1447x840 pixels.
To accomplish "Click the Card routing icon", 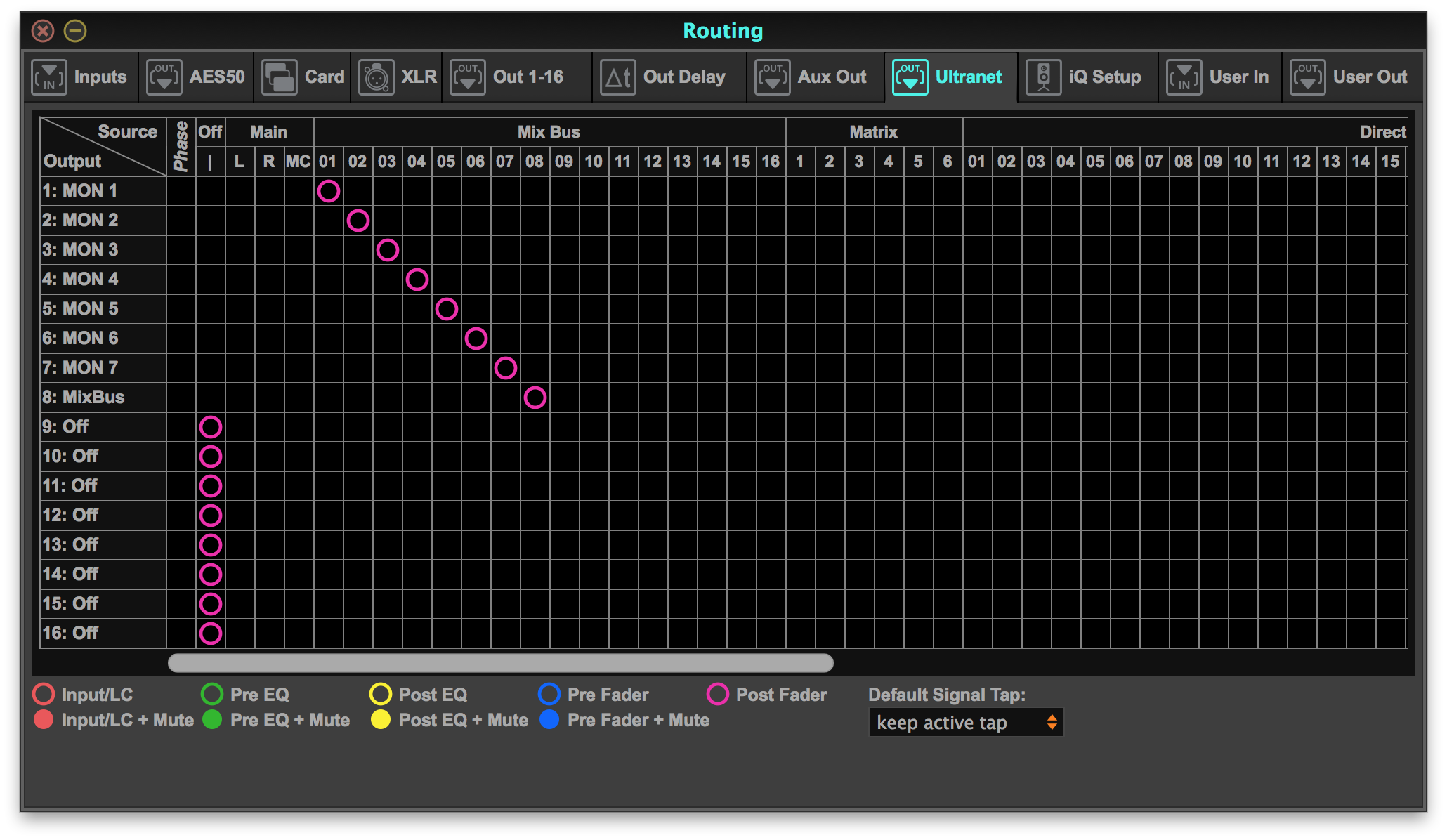I will 279,77.
